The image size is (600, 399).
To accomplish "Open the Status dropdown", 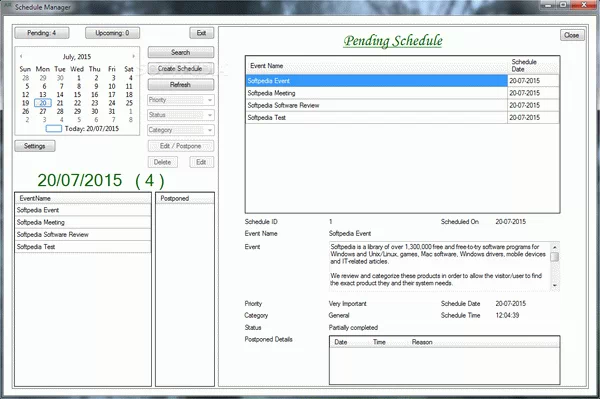I will [x=181, y=115].
